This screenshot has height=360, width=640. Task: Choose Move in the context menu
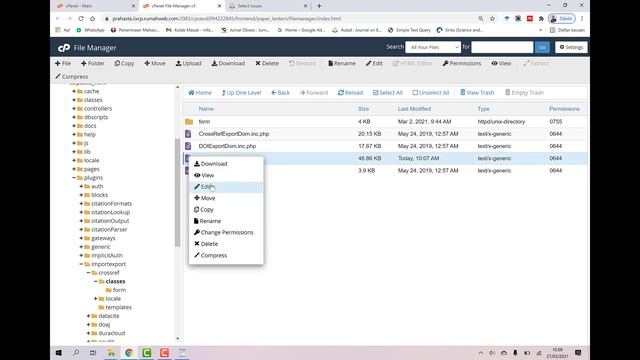coord(226,198)
